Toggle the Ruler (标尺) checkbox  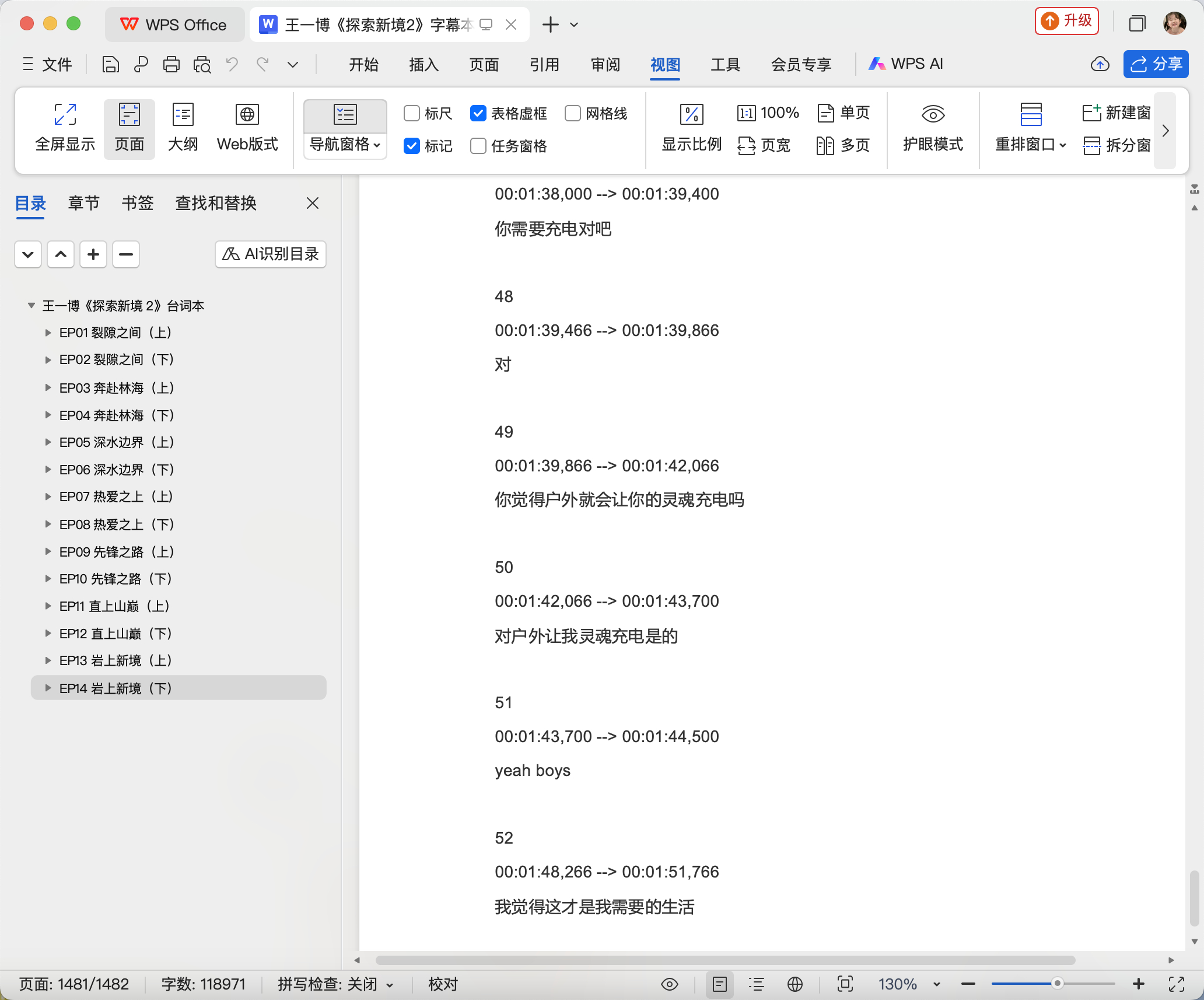point(412,113)
